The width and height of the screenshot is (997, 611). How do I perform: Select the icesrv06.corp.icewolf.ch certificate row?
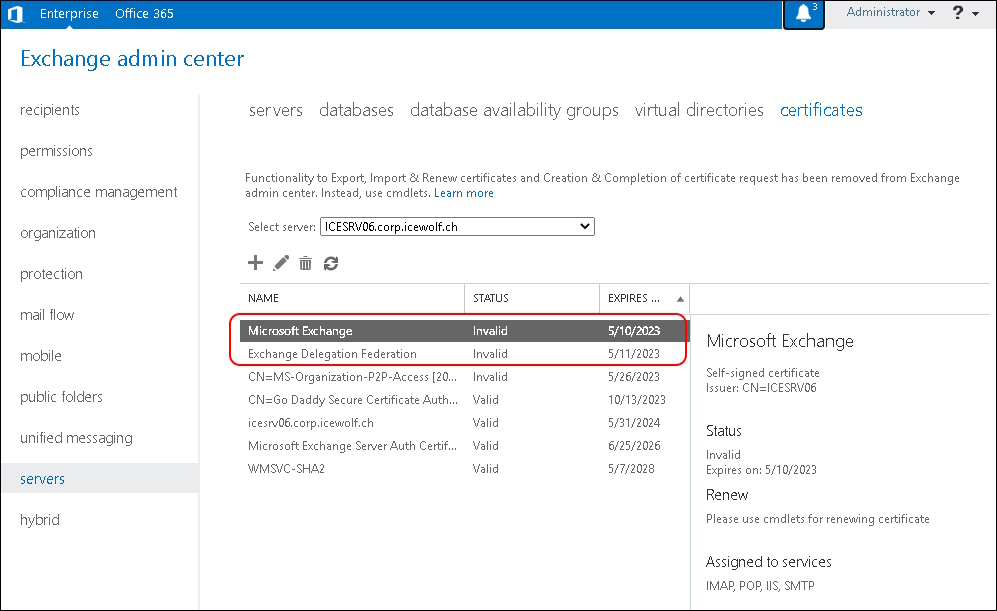click(463, 422)
